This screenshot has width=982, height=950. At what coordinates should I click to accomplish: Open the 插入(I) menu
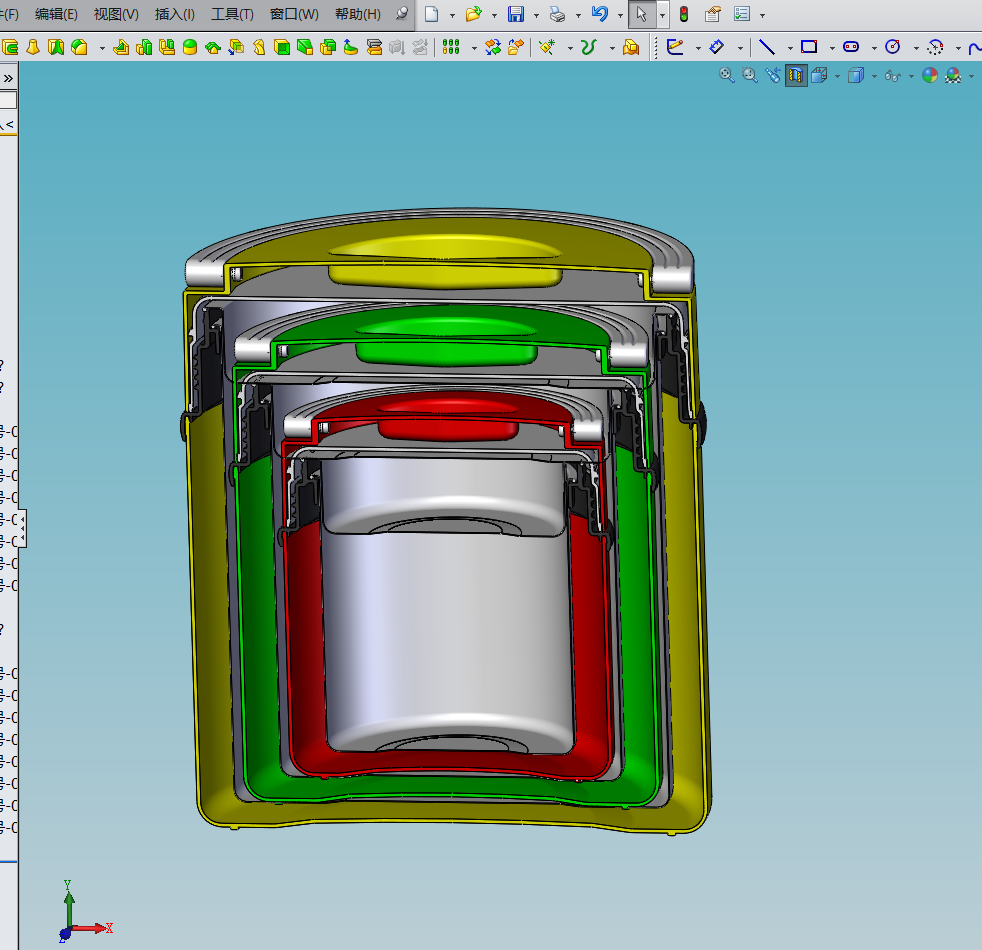point(175,14)
